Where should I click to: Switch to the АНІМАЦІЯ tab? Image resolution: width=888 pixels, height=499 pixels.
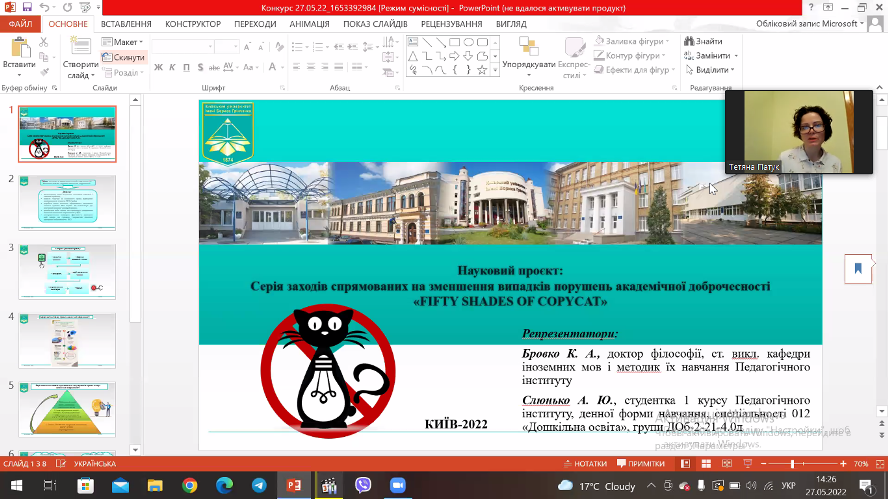pyautogui.click(x=309, y=24)
